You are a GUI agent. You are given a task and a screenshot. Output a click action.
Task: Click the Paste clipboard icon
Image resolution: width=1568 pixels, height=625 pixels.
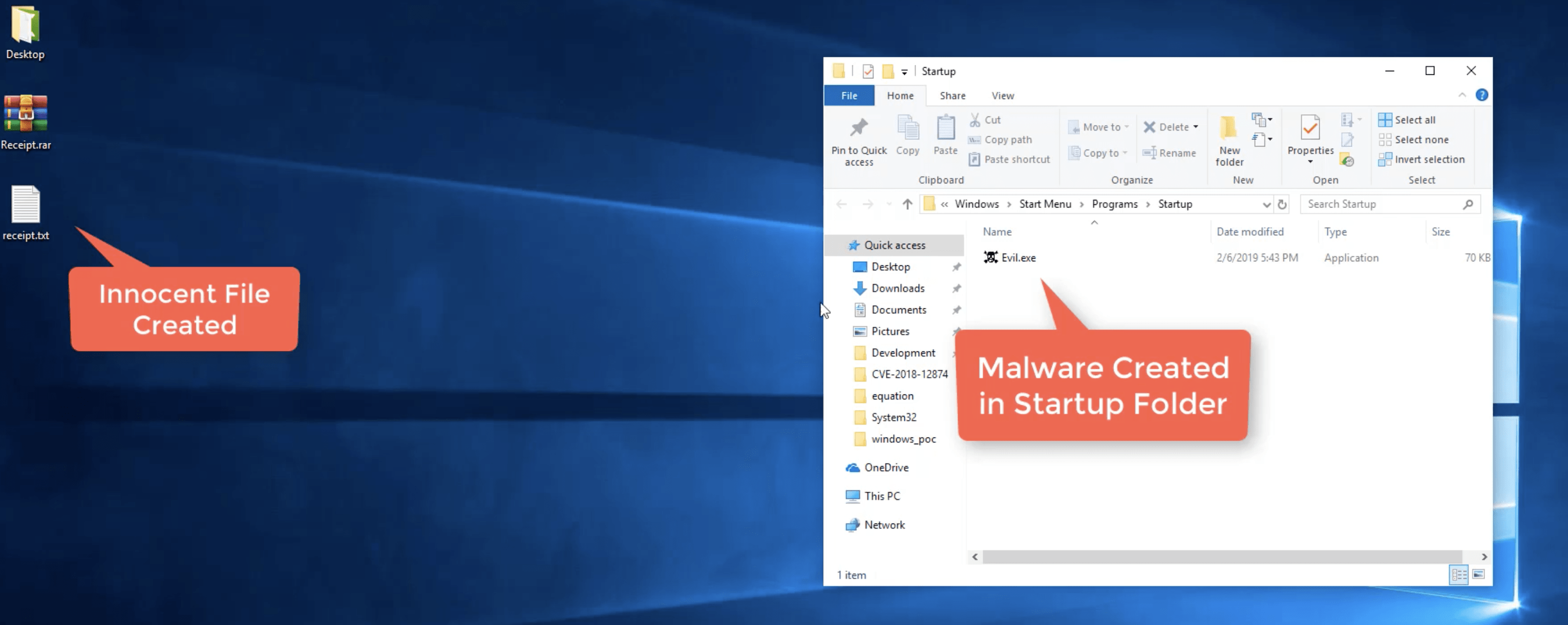pos(945,128)
